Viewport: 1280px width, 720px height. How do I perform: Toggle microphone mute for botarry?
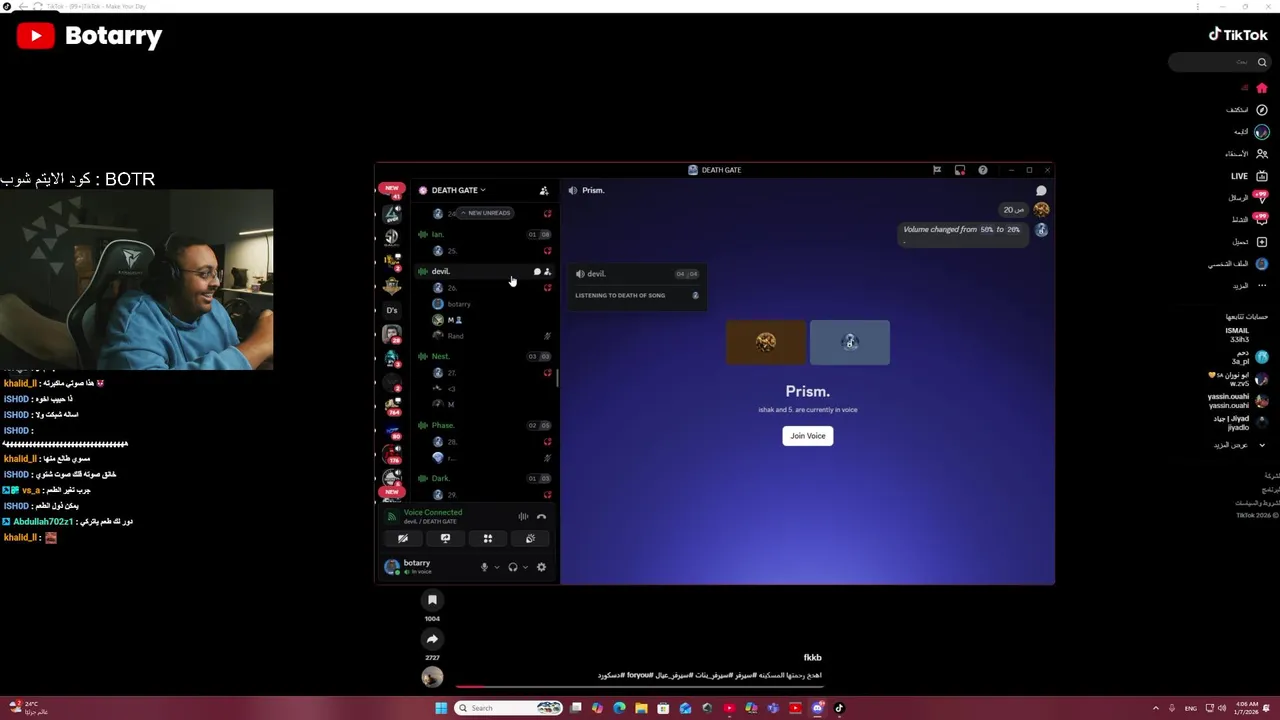(484, 567)
